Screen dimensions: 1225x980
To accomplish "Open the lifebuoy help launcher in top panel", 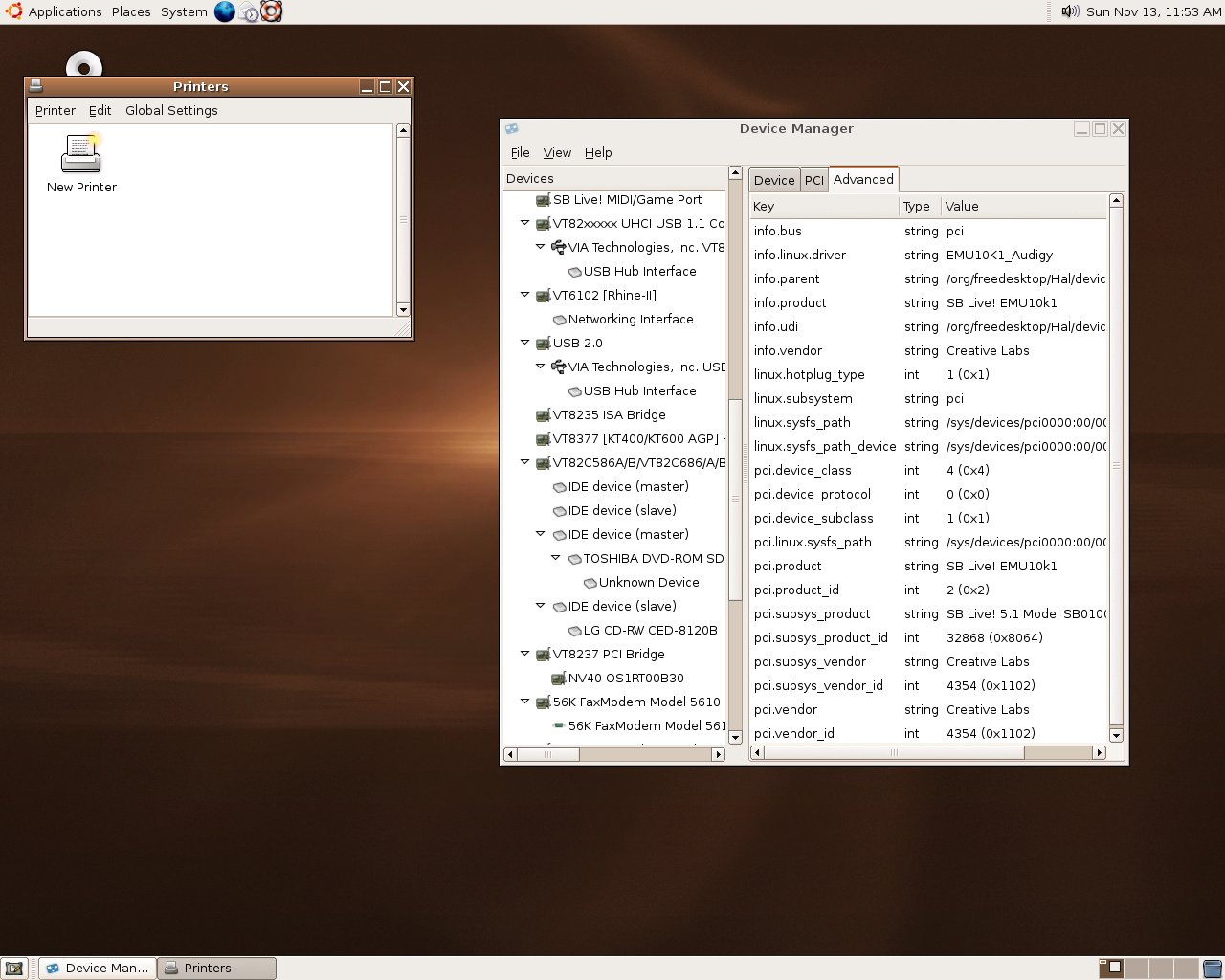I will coord(272,11).
